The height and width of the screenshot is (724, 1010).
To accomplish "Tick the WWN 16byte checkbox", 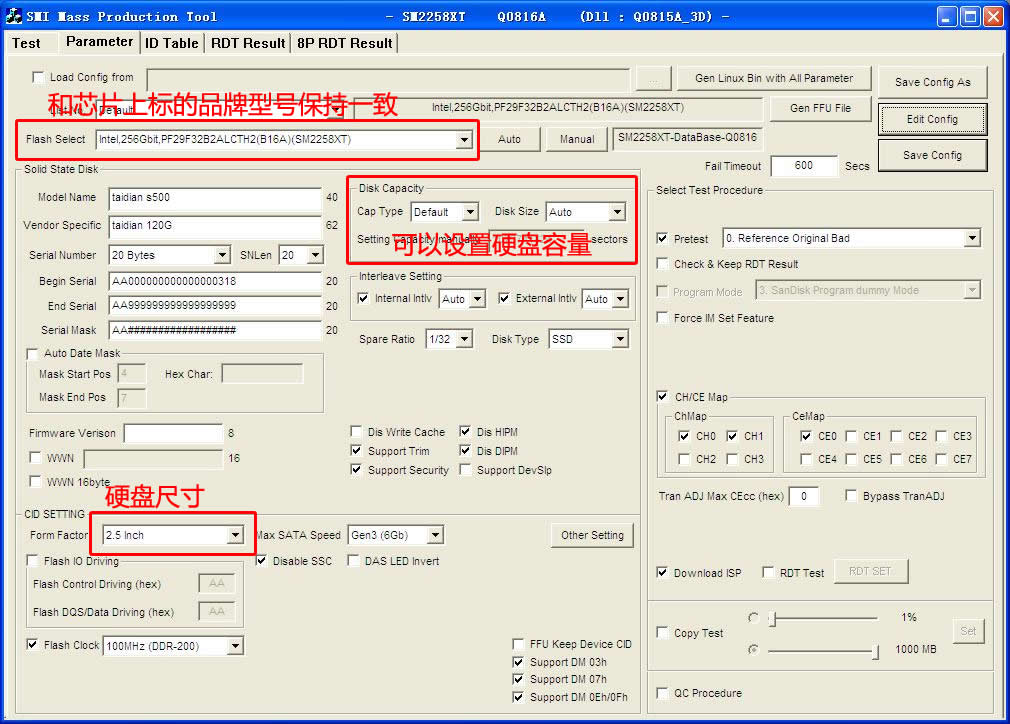I will coord(35,481).
